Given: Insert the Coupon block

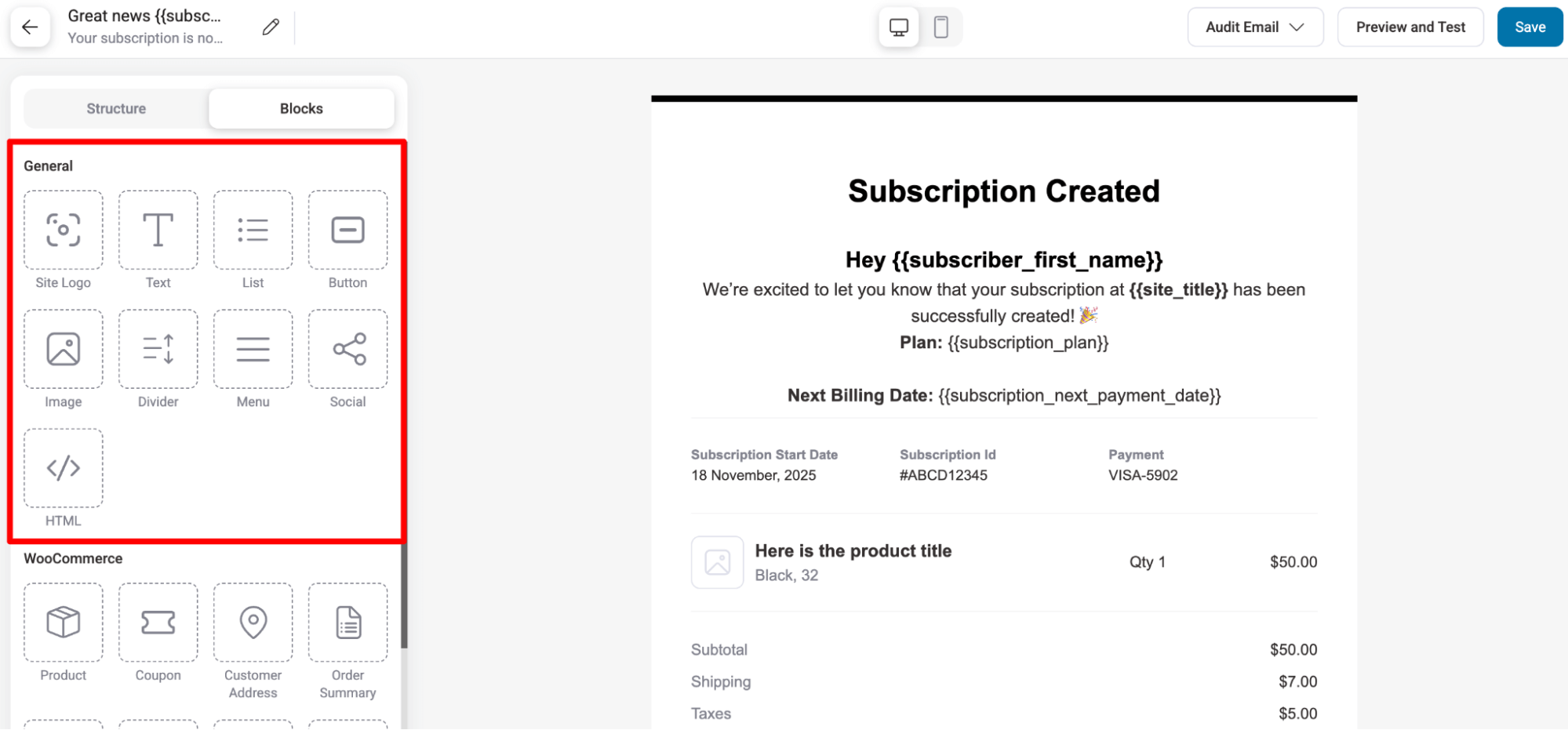Looking at the screenshot, I should pos(158,623).
